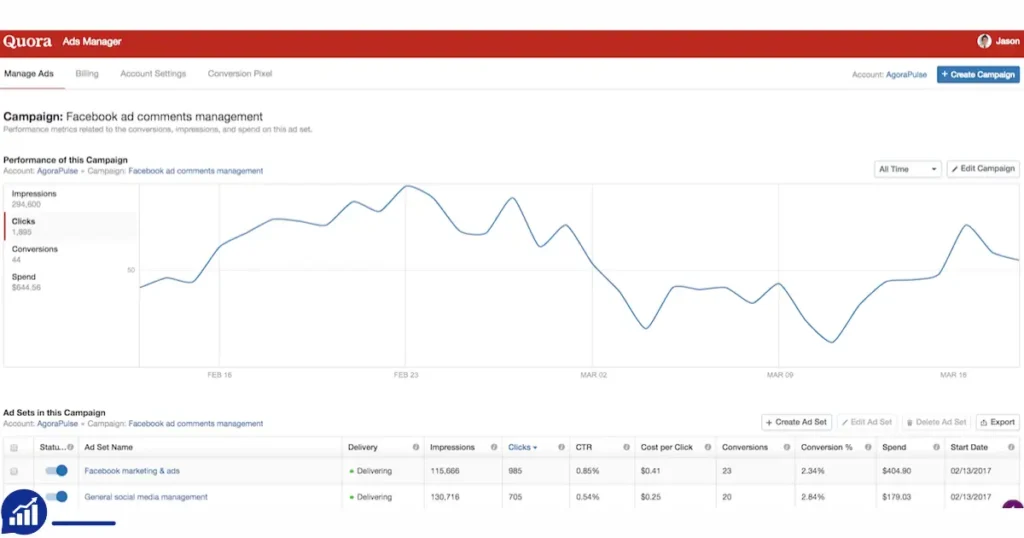The width and height of the screenshot is (1024, 538).
Task: Click the info icon beside CTR column
Action: click(626, 447)
